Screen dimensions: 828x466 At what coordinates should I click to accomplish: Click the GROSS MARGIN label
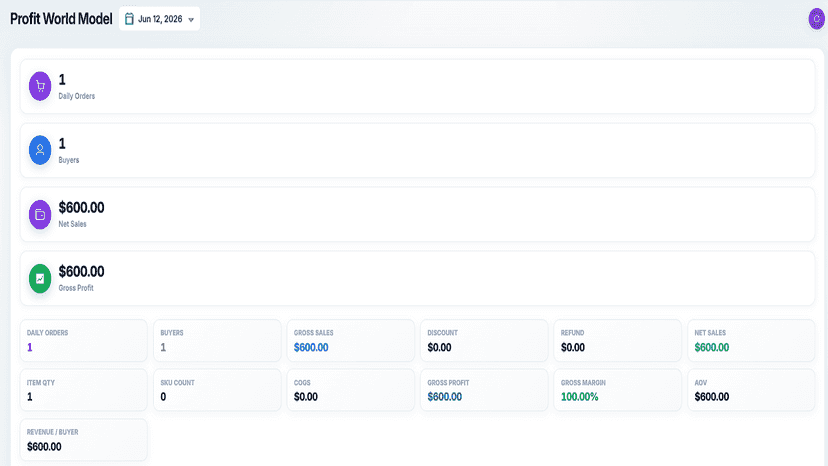tap(583, 383)
